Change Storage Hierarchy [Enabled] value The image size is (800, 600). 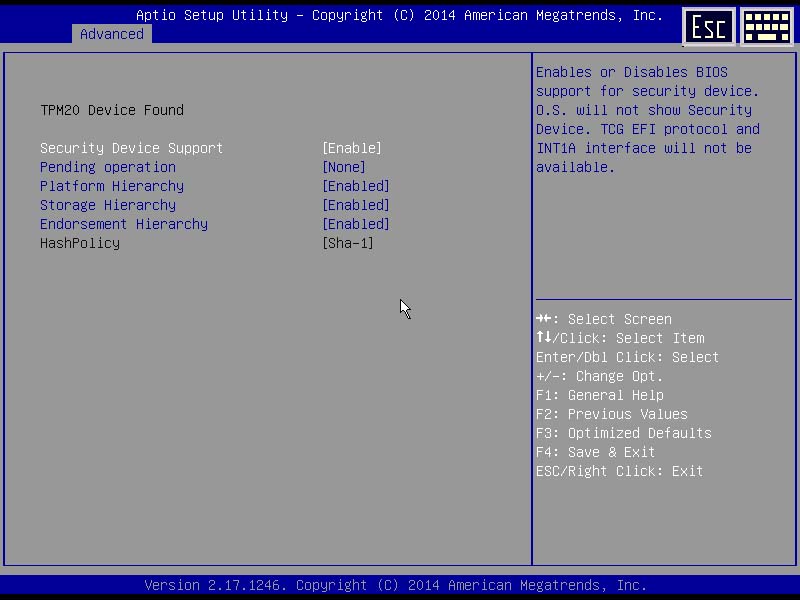tap(356, 205)
